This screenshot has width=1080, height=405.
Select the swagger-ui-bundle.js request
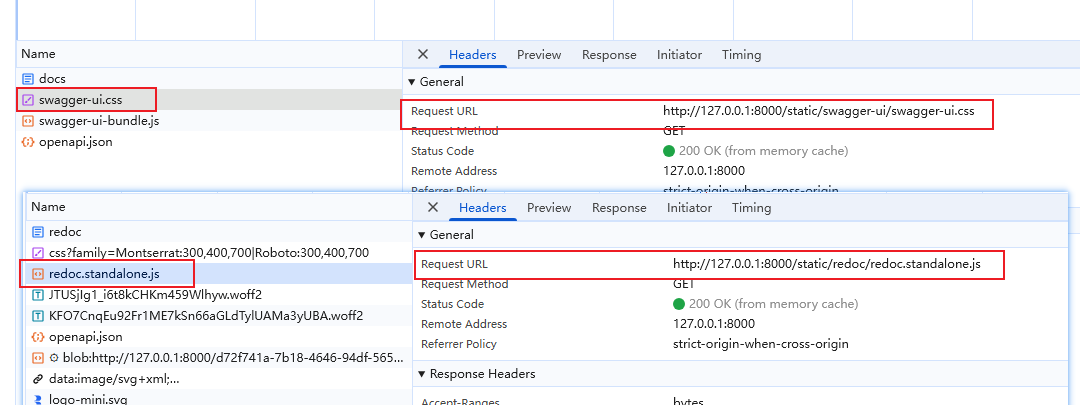click(209, 121)
